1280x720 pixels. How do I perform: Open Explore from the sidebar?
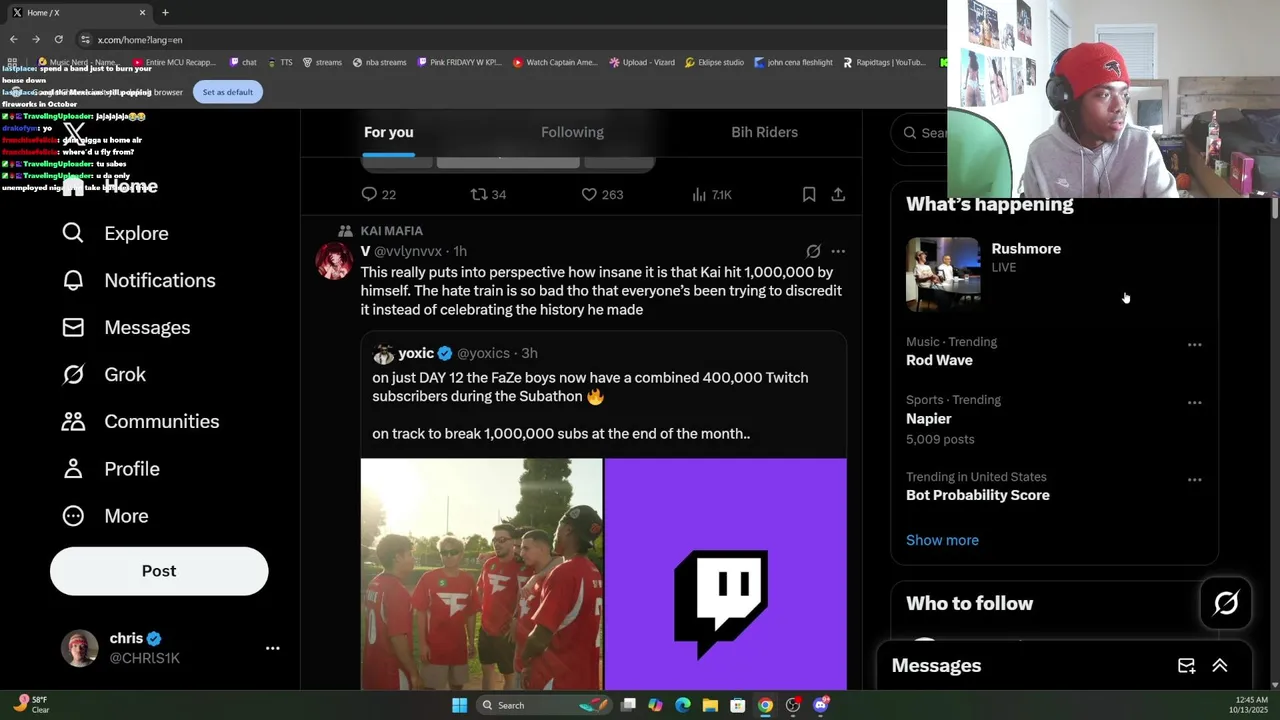[115, 233]
